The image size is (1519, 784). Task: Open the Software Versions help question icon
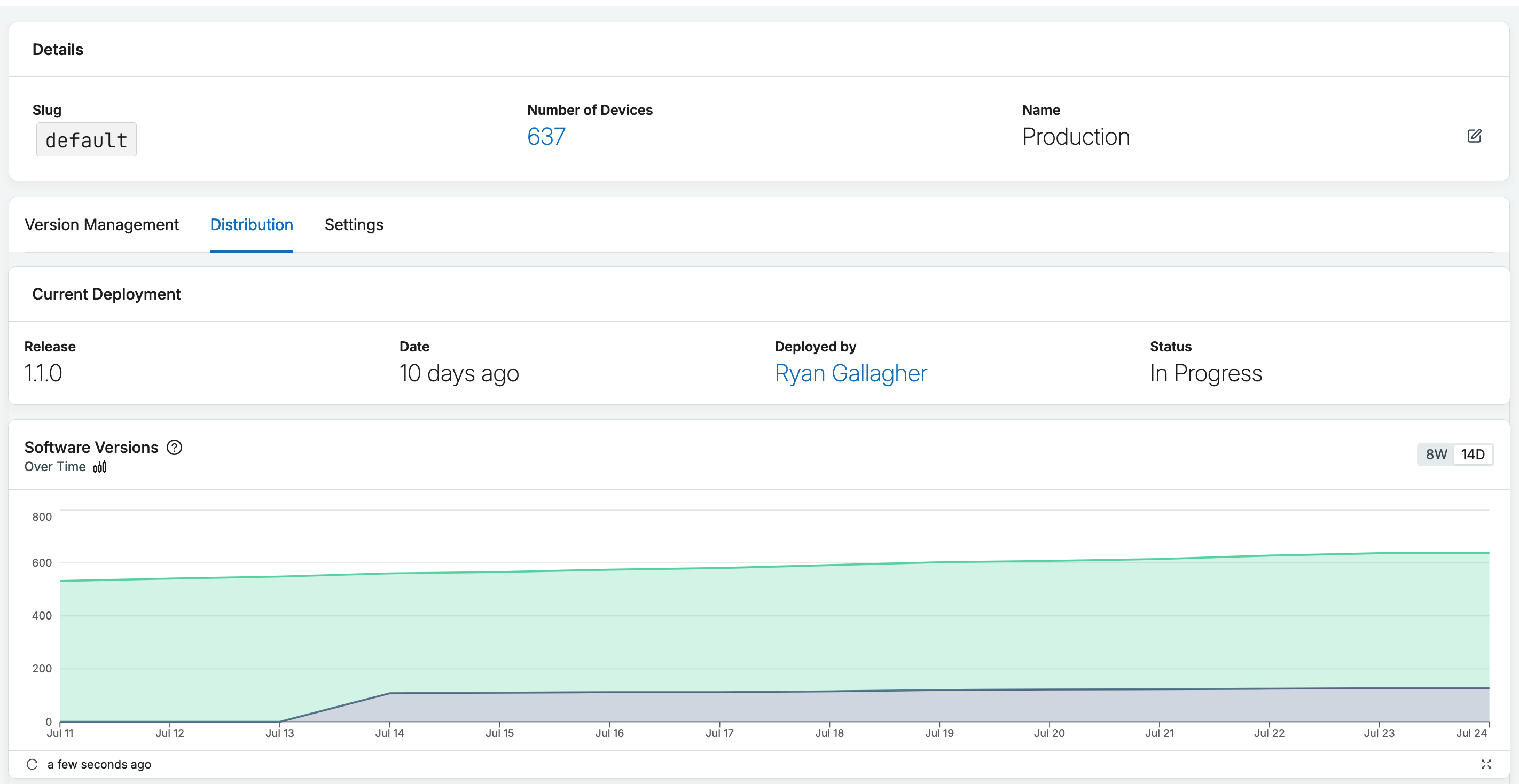[175, 448]
